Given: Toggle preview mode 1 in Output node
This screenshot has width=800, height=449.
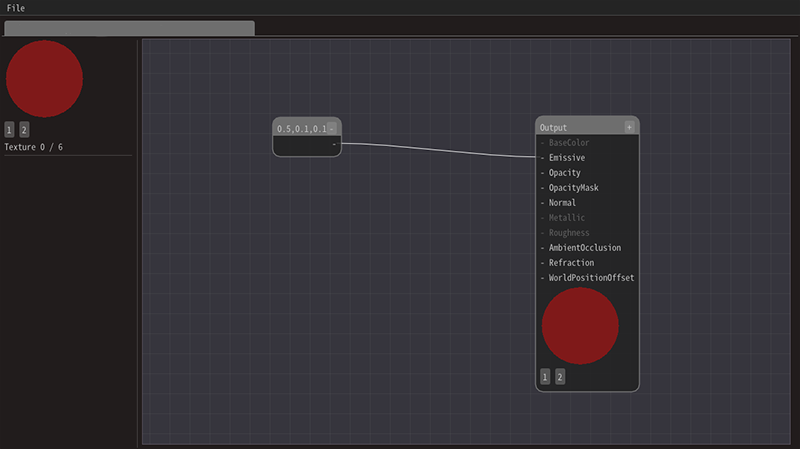Looking at the screenshot, I should click(x=545, y=377).
